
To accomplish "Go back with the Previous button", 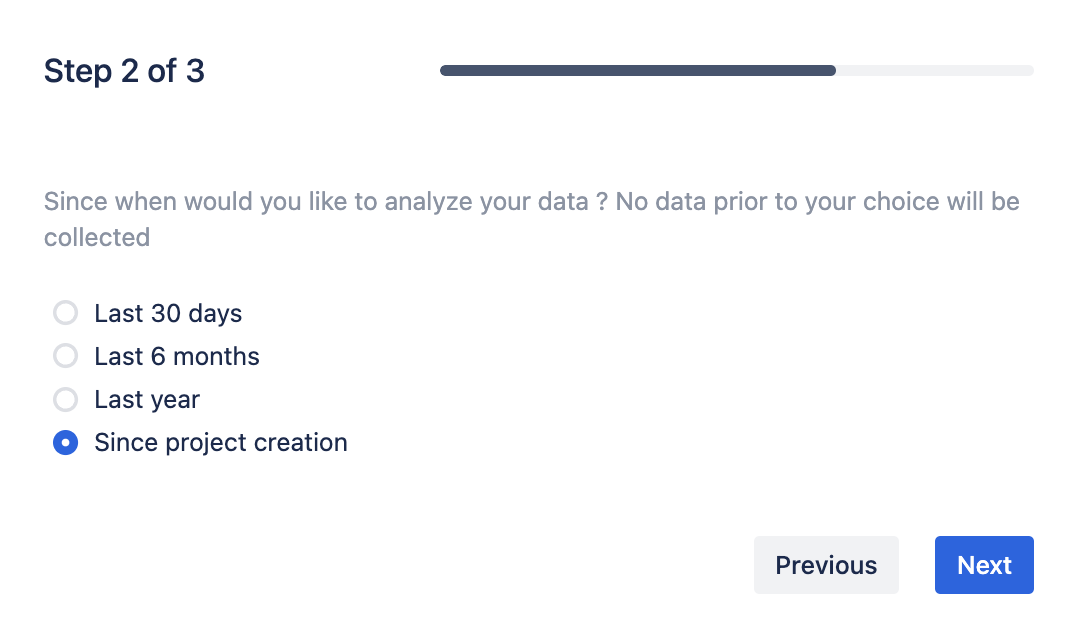I will [826, 565].
